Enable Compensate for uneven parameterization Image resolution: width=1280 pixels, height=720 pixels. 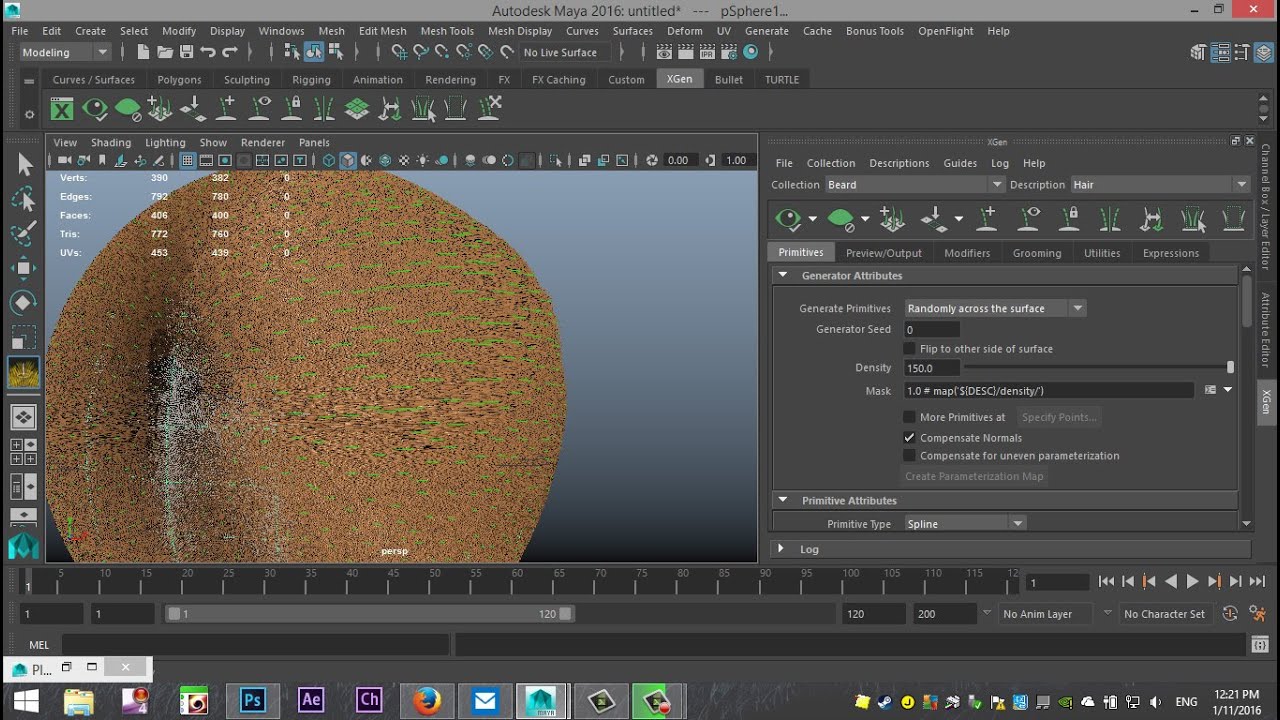[x=909, y=456]
